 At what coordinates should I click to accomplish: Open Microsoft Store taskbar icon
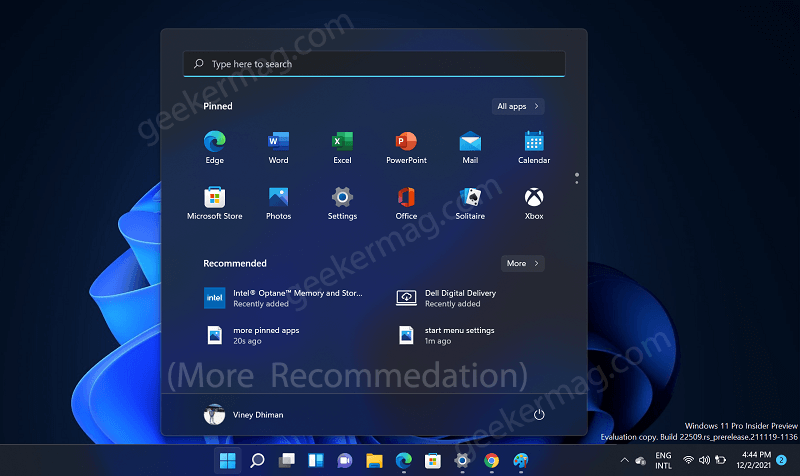pyautogui.click(x=433, y=461)
